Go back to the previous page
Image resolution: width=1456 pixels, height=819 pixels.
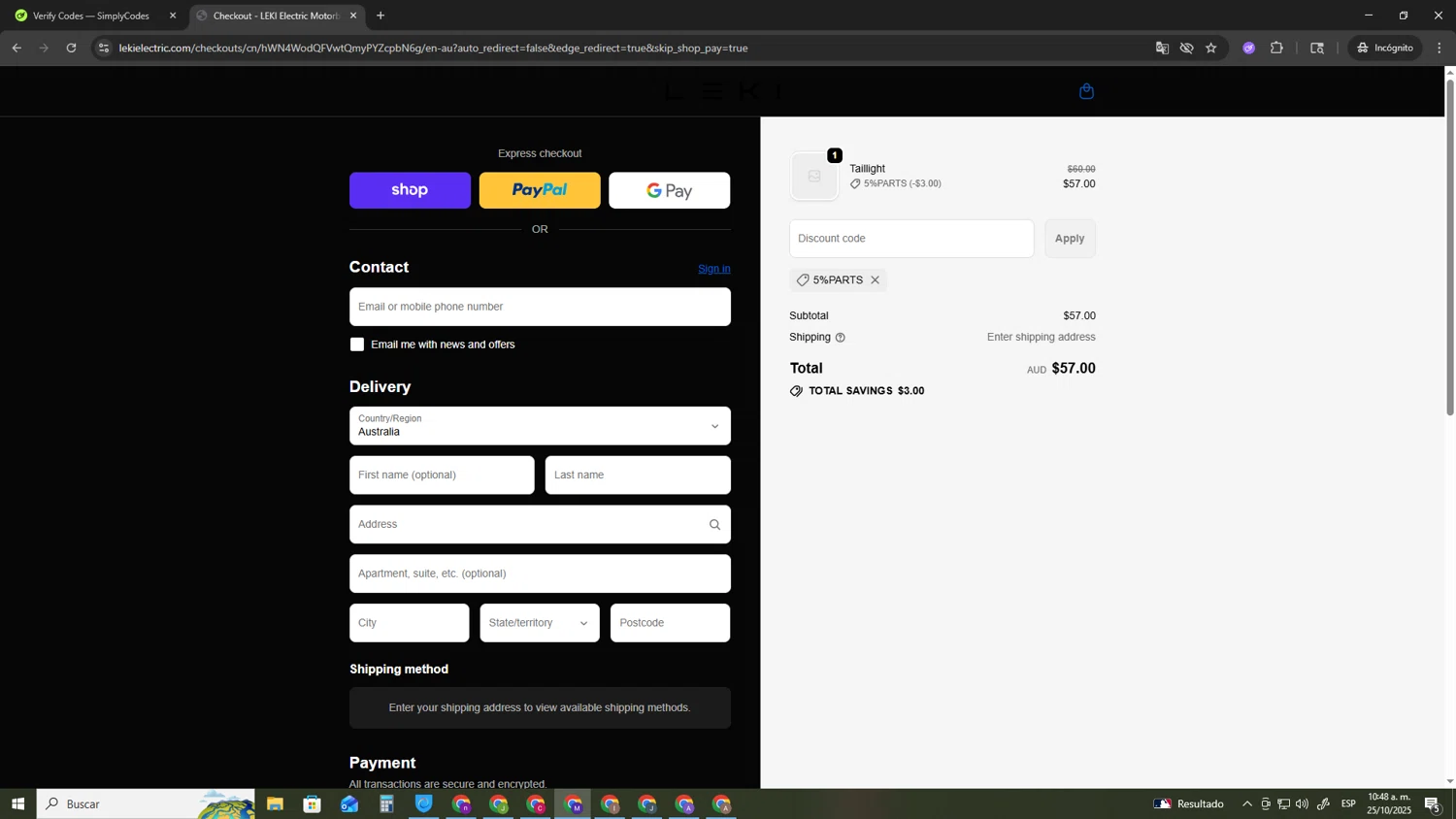[17, 48]
